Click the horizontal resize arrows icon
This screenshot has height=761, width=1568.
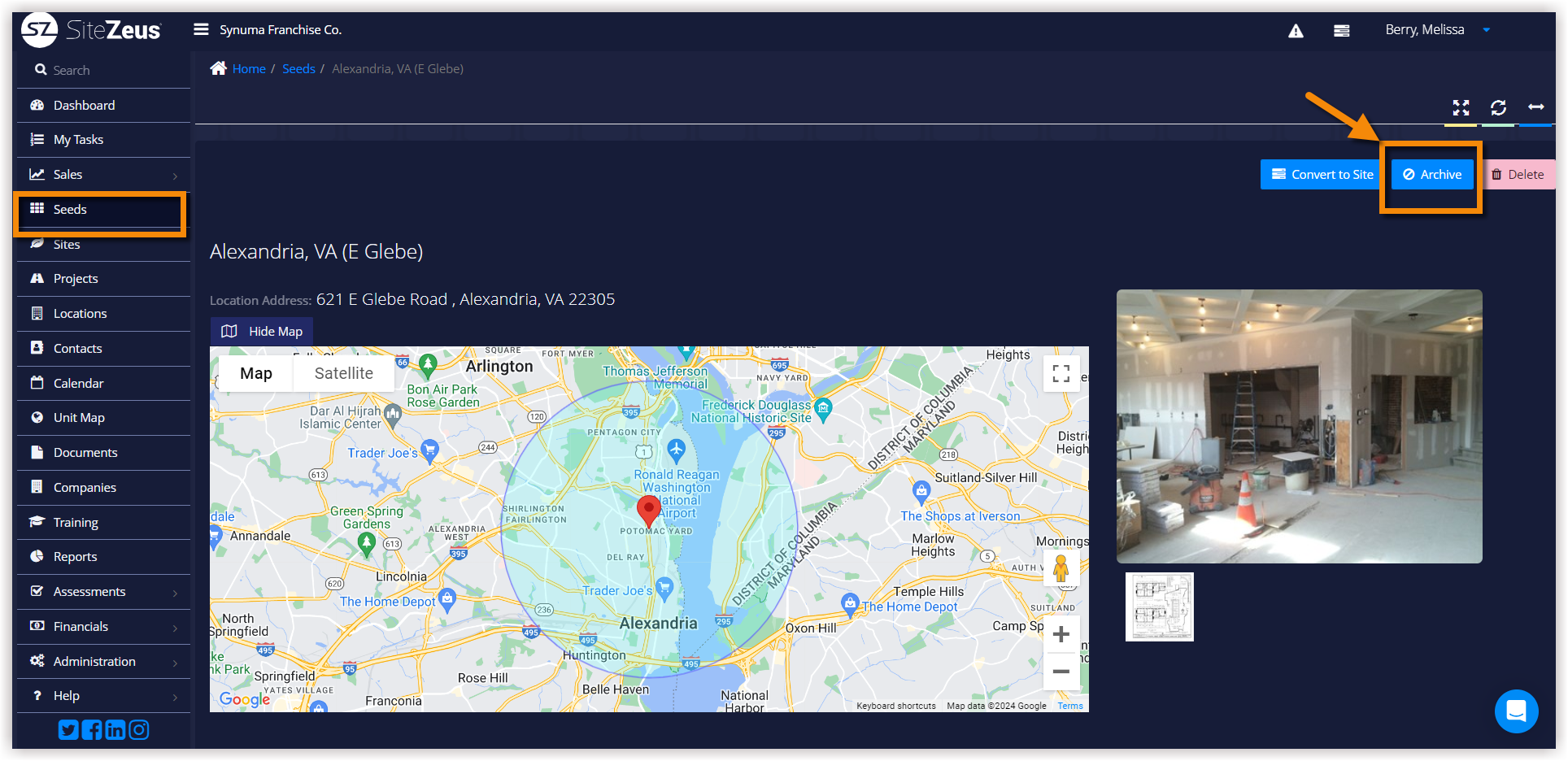point(1535,107)
